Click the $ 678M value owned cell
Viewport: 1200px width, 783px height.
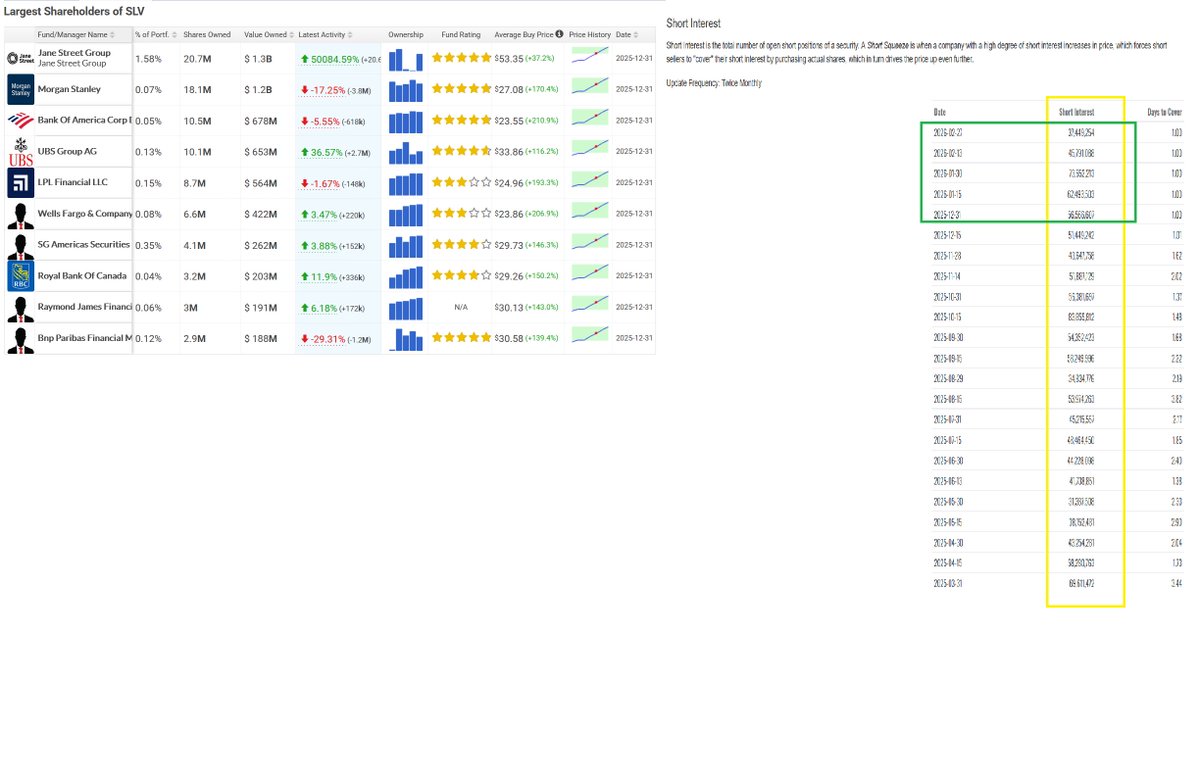click(x=261, y=121)
